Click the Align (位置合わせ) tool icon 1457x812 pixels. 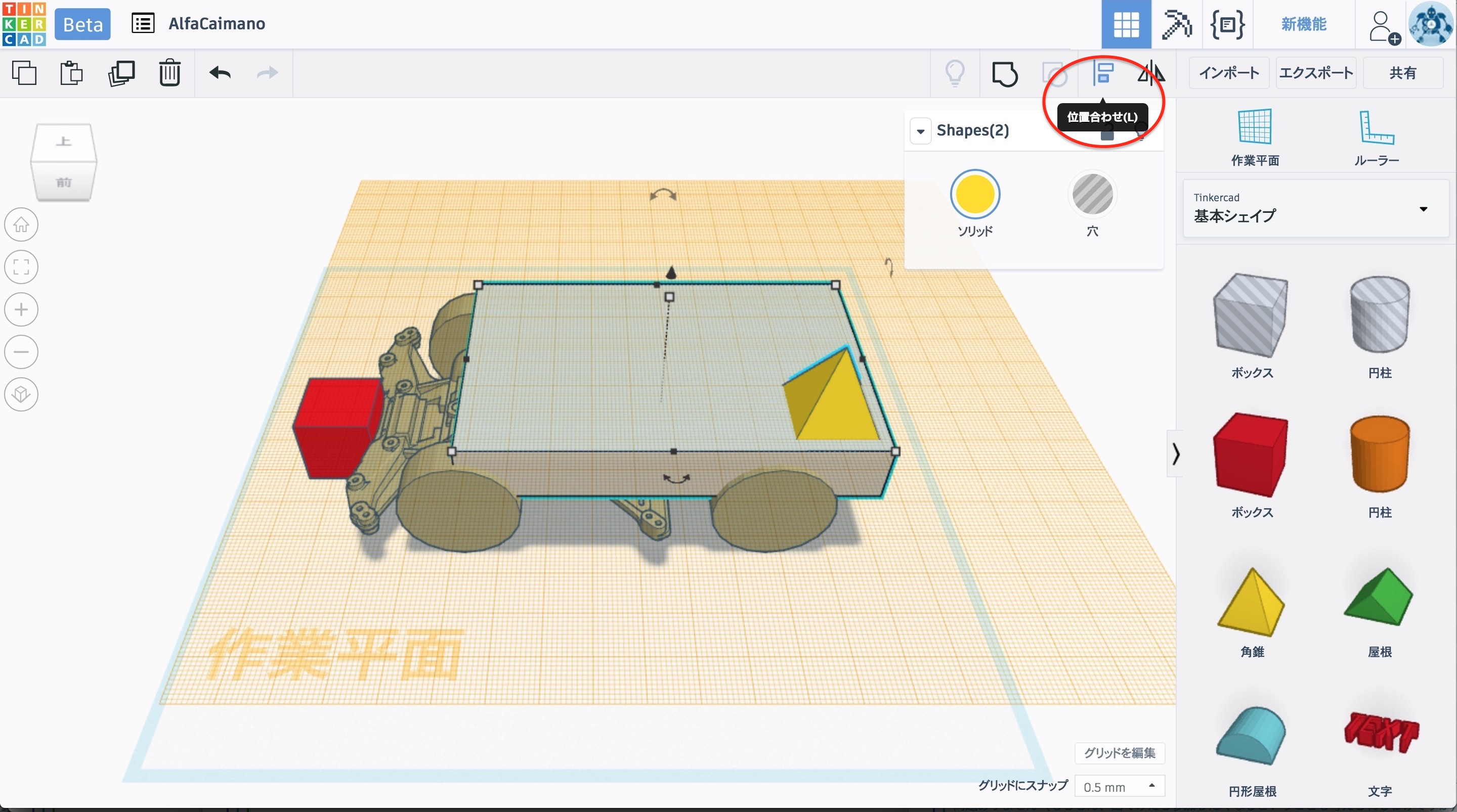coord(1102,73)
